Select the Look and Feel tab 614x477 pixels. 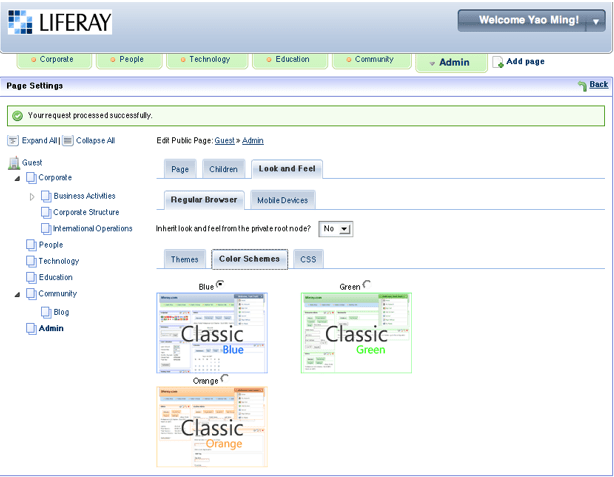287,169
